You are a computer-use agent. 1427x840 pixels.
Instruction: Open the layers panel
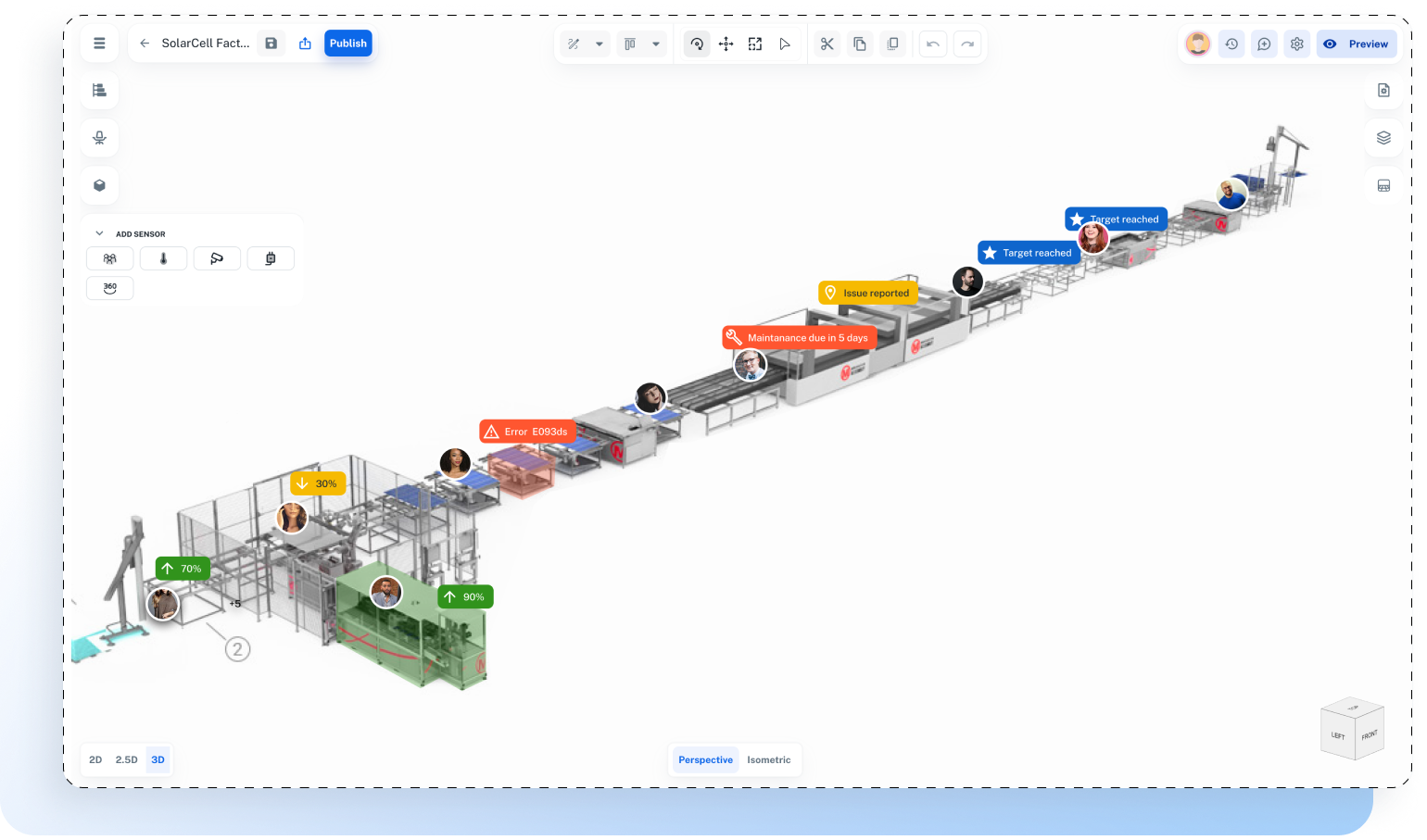[x=1383, y=138]
